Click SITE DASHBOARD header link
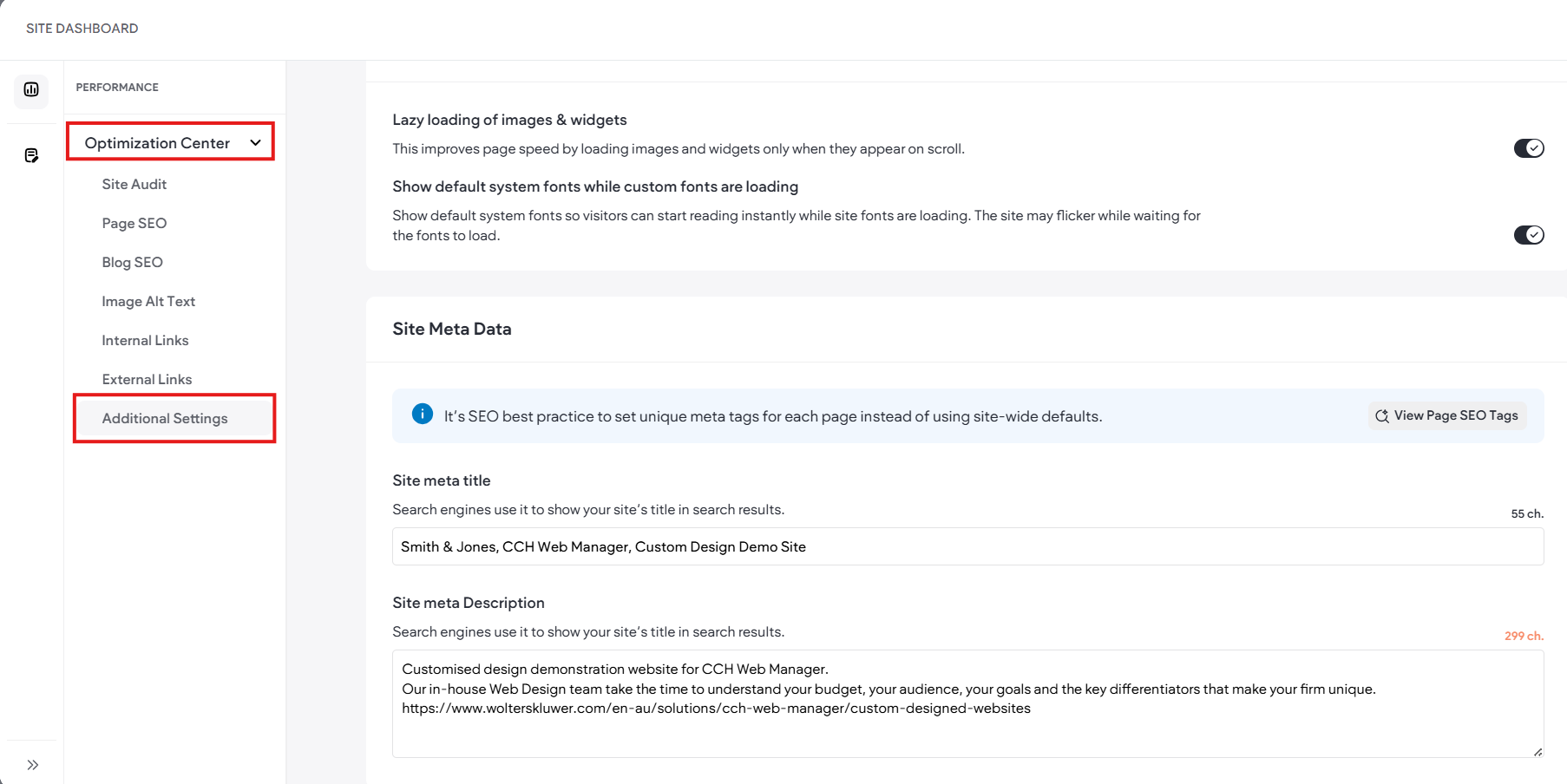 [x=82, y=29]
